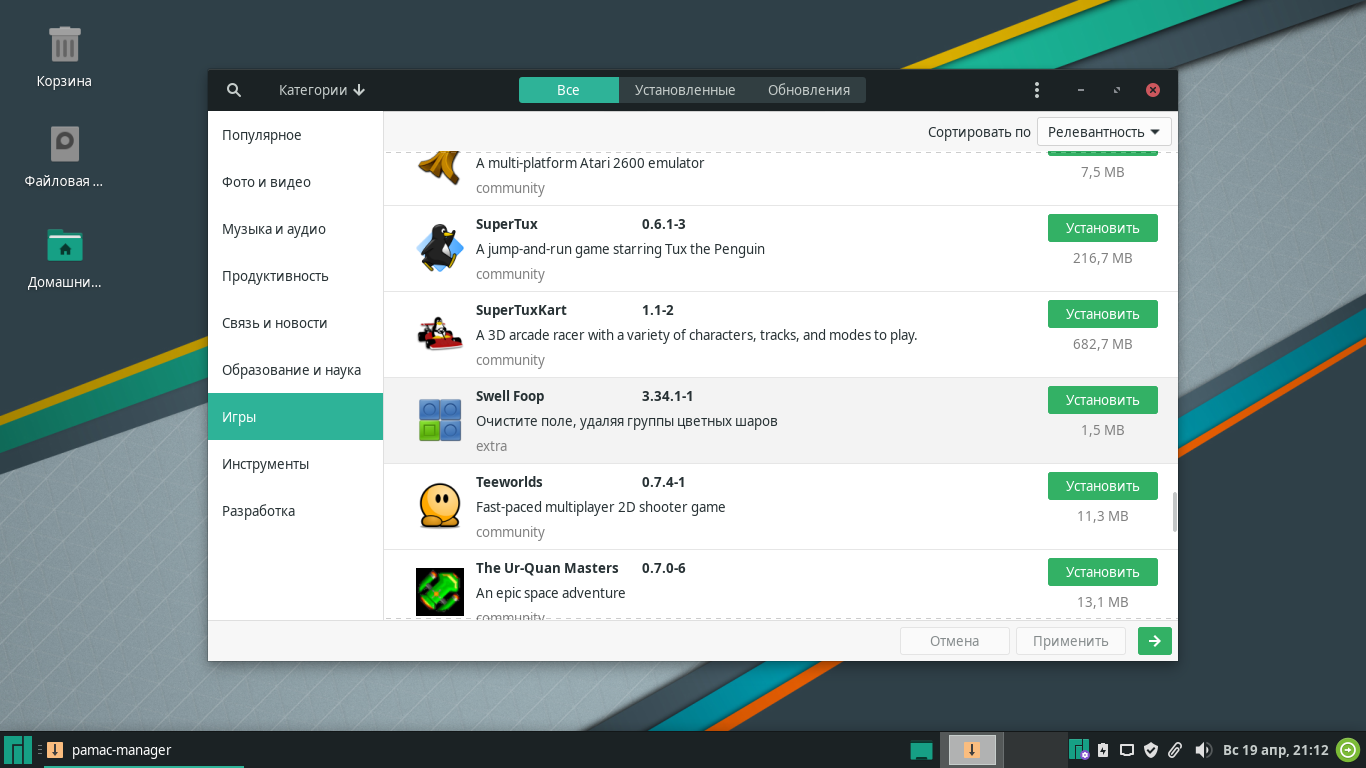Open the Домашняя home folder desktop icon
The height and width of the screenshot is (768, 1366).
coord(64,245)
